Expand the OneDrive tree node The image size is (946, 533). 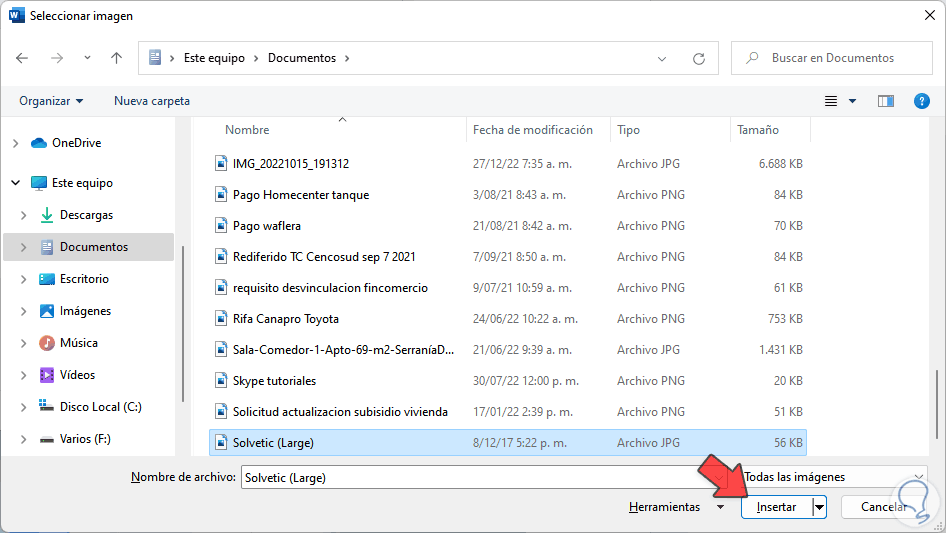point(15,143)
